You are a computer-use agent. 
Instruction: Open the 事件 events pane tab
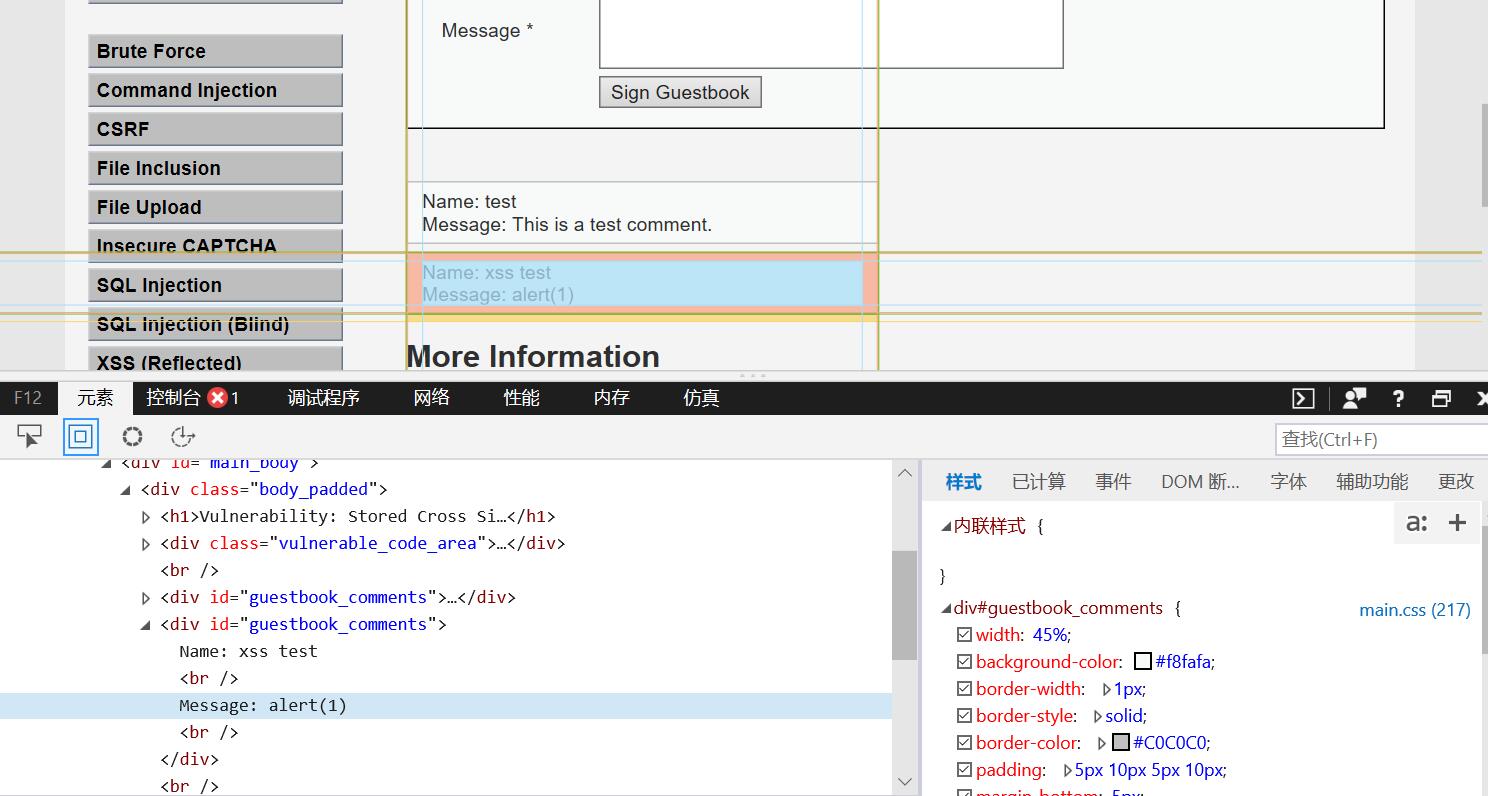coord(1113,482)
